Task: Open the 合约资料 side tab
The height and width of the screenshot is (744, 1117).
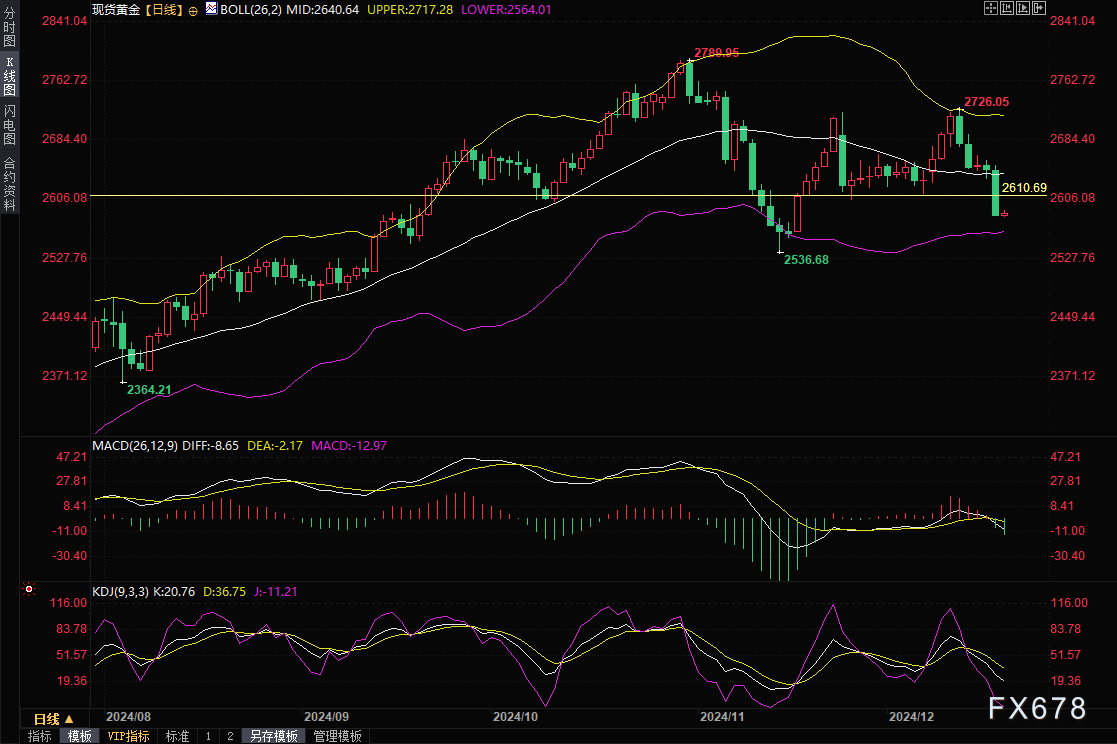Action: click(x=9, y=183)
